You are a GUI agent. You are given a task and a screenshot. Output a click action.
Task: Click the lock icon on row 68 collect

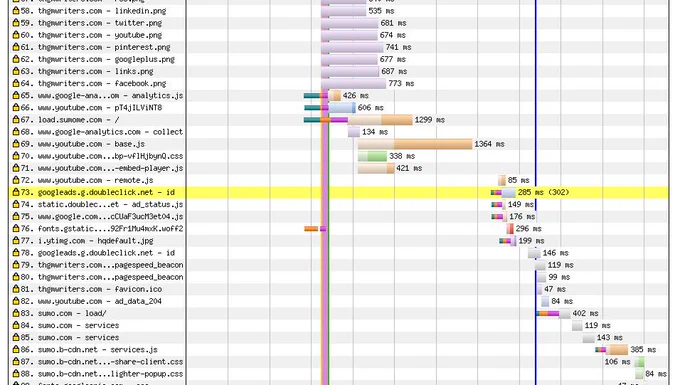(x=16, y=132)
